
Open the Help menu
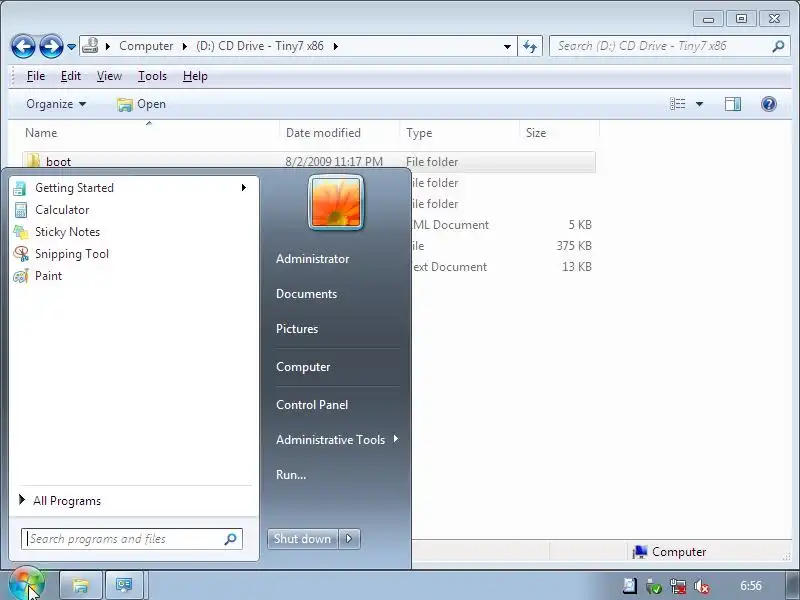point(195,76)
